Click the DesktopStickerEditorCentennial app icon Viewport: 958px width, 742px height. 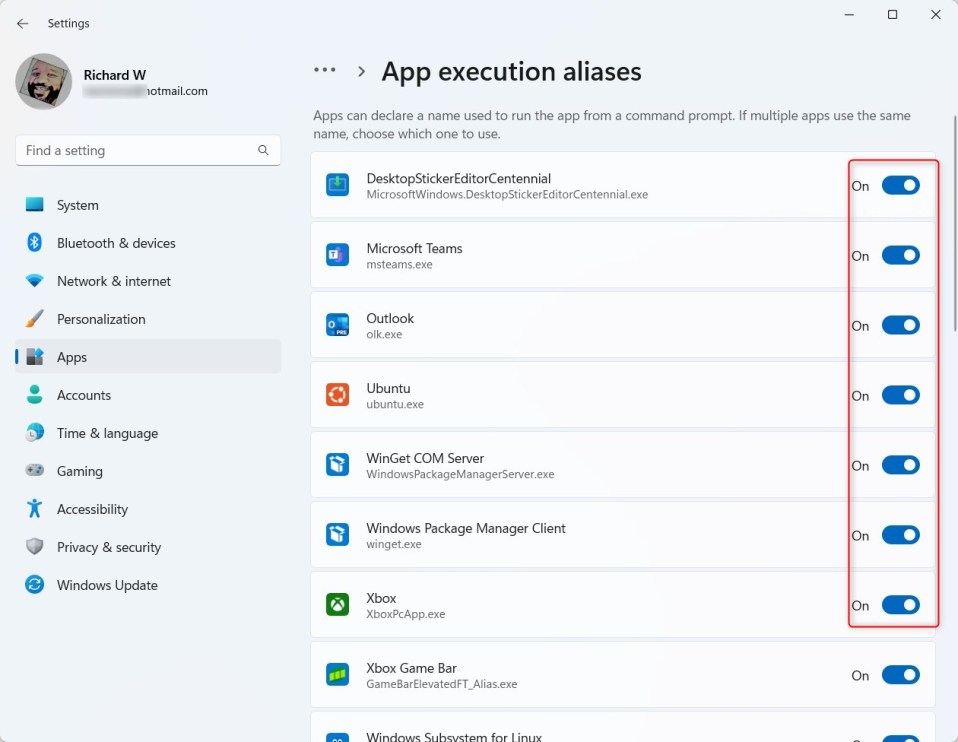[x=337, y=185]
